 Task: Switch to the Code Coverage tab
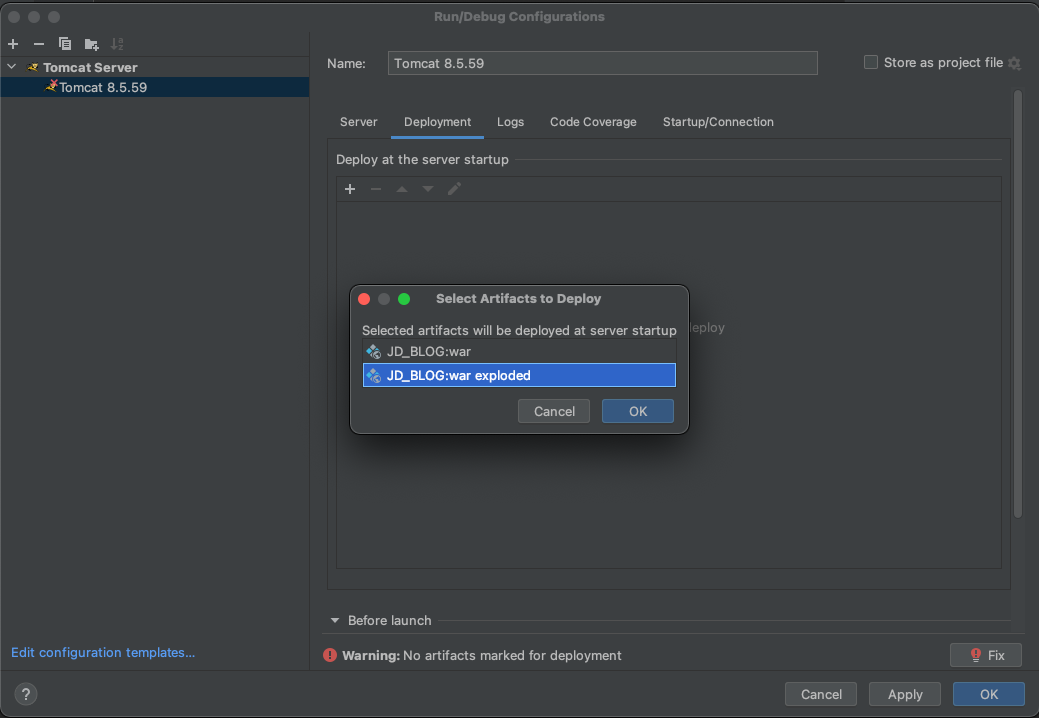593,122
